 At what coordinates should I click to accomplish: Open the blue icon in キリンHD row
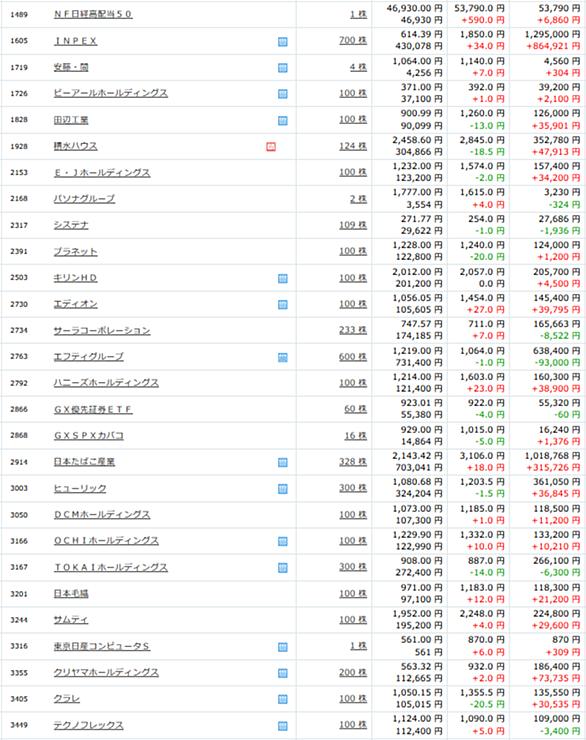(x=283, y=278)
